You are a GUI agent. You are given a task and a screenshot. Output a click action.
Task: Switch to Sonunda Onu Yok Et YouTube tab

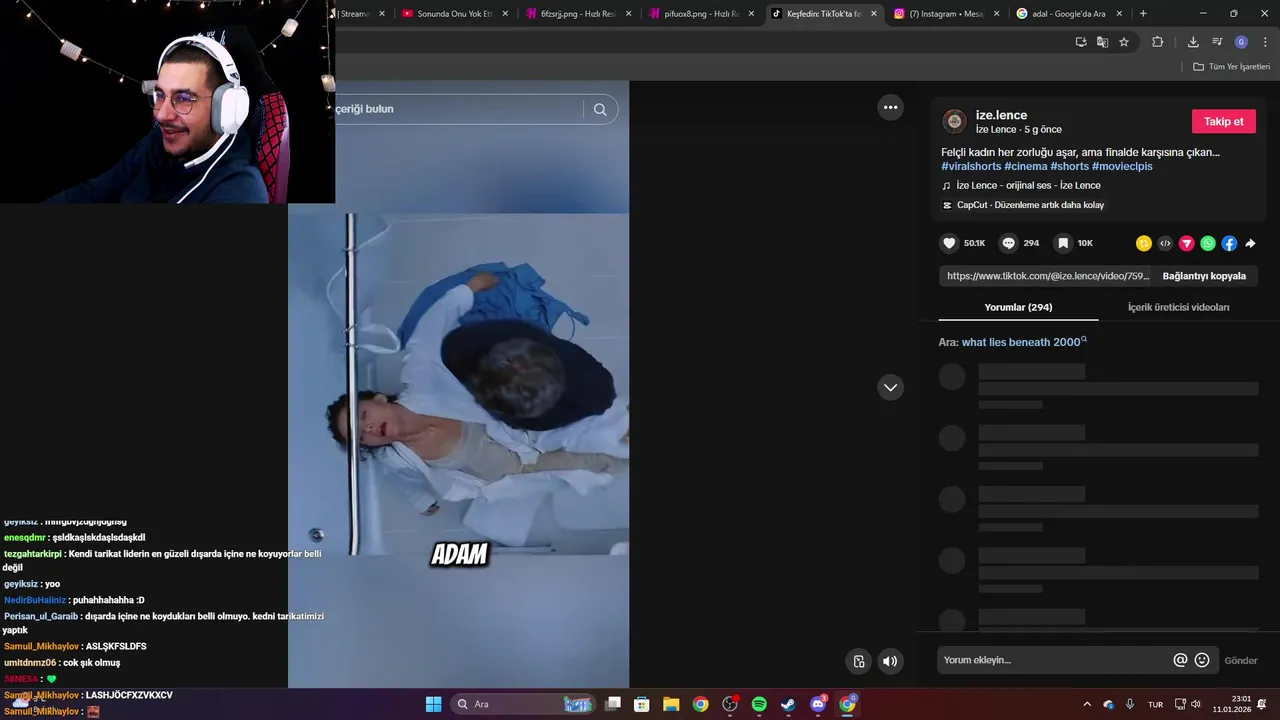click(455, 14)
